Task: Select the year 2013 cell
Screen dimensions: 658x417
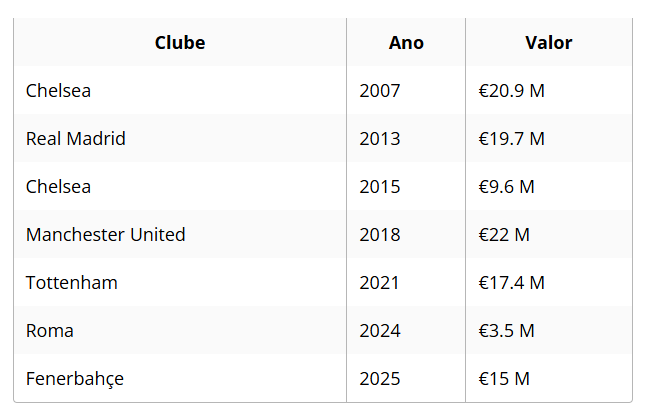Action: 380,139
